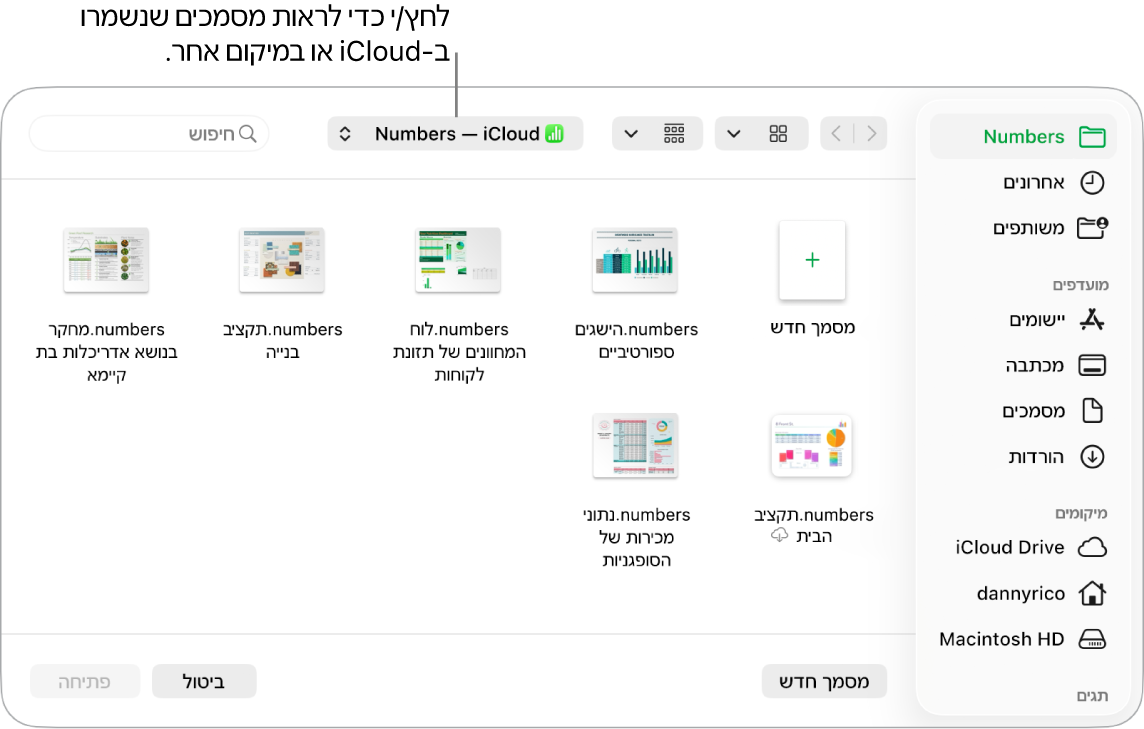Open the Numbers — iCloud location popup
Screen dimensions: 1144x729
point(455,134)
